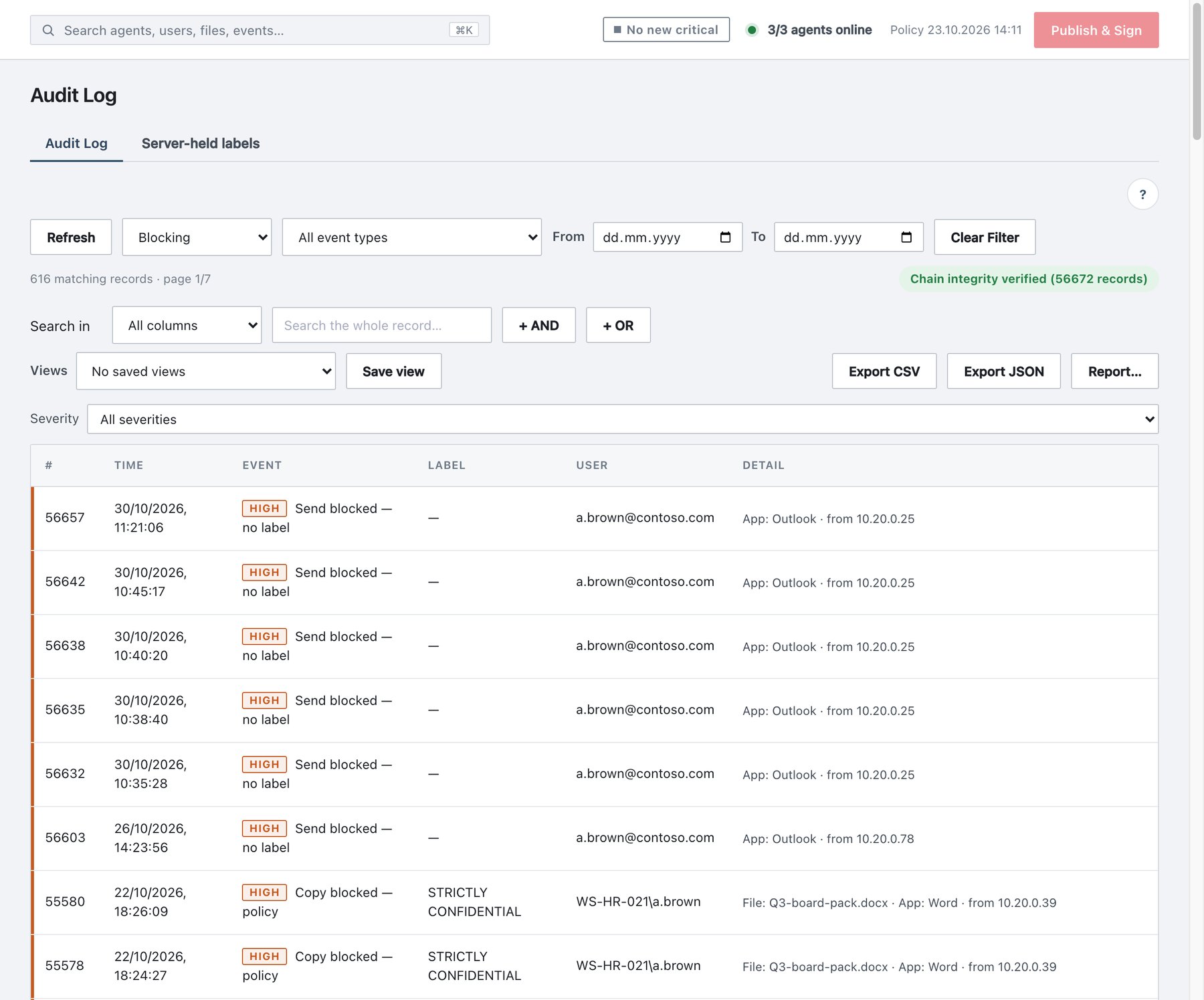Click the Save view button
This screenshot has height=1000, width=1204.
[393, 371]
